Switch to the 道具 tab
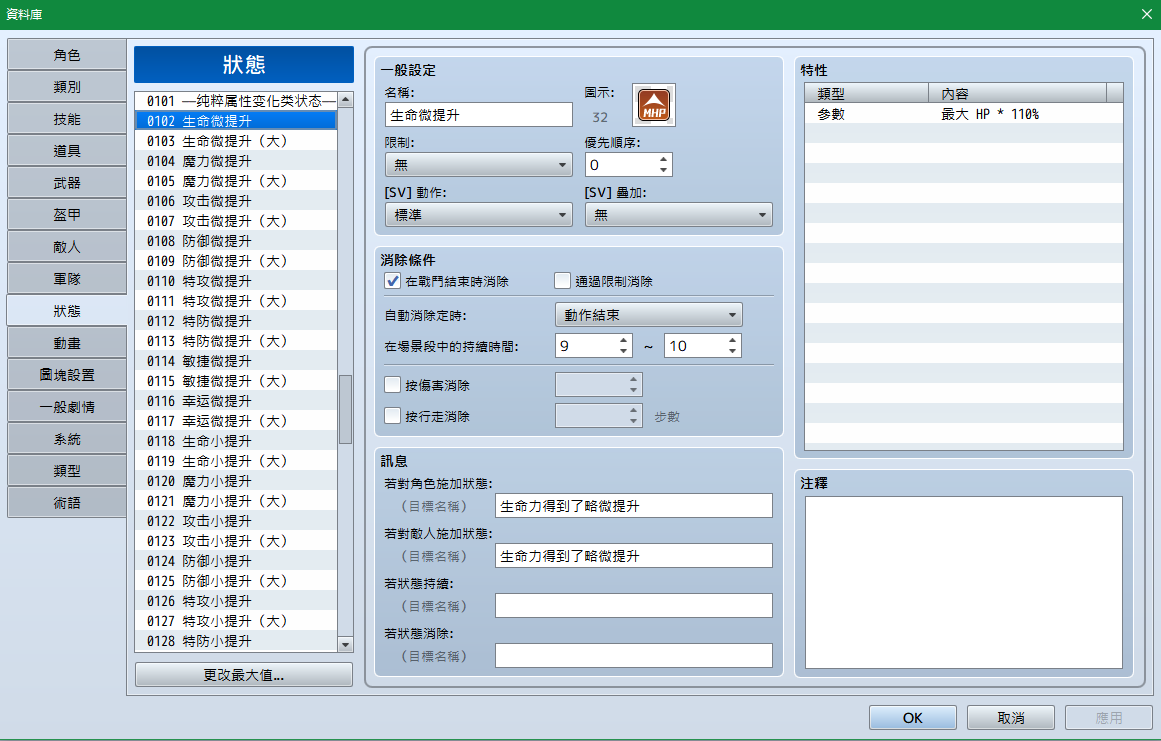 [x=67, y=151]
